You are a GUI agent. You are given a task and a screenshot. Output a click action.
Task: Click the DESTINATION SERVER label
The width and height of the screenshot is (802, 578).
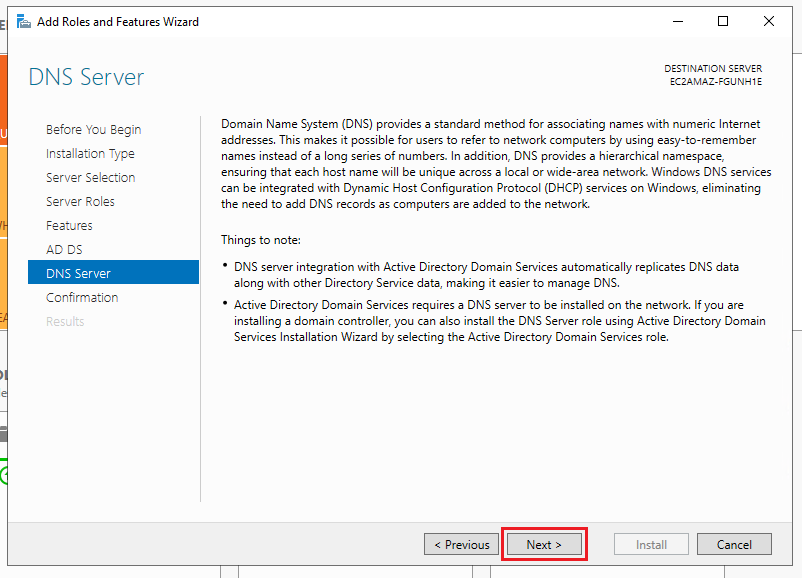(x=713, y=69)
